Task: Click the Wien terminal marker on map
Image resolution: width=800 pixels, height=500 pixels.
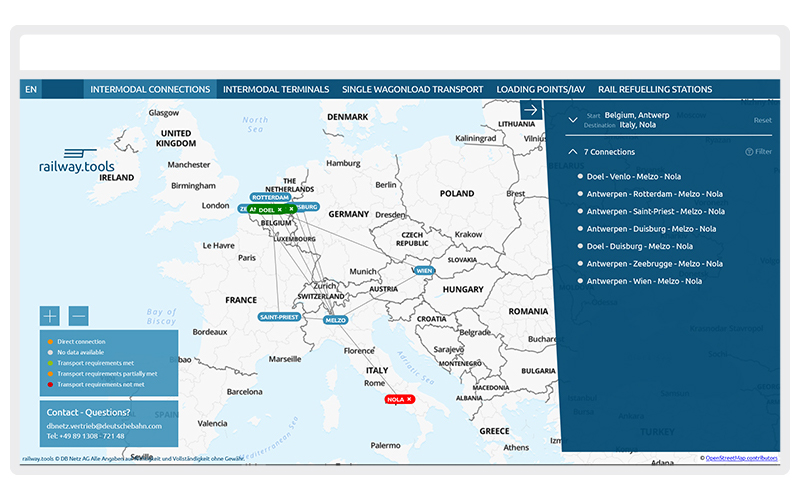Action: pos(424,270)
